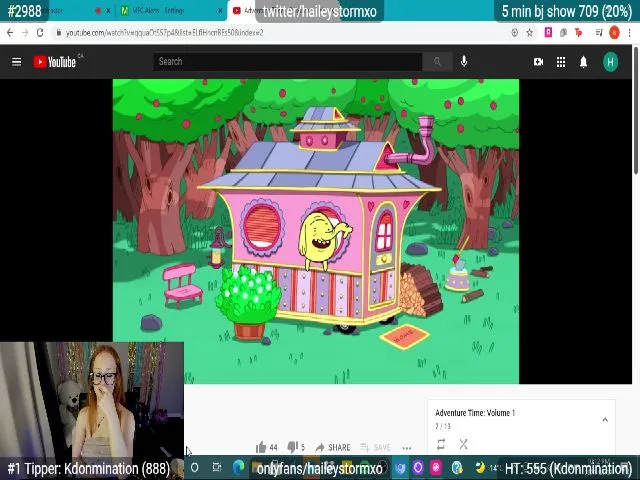Screen dimensions: 640x480
Task: Bookmark this page with the star icon
Action: [529, 33]
